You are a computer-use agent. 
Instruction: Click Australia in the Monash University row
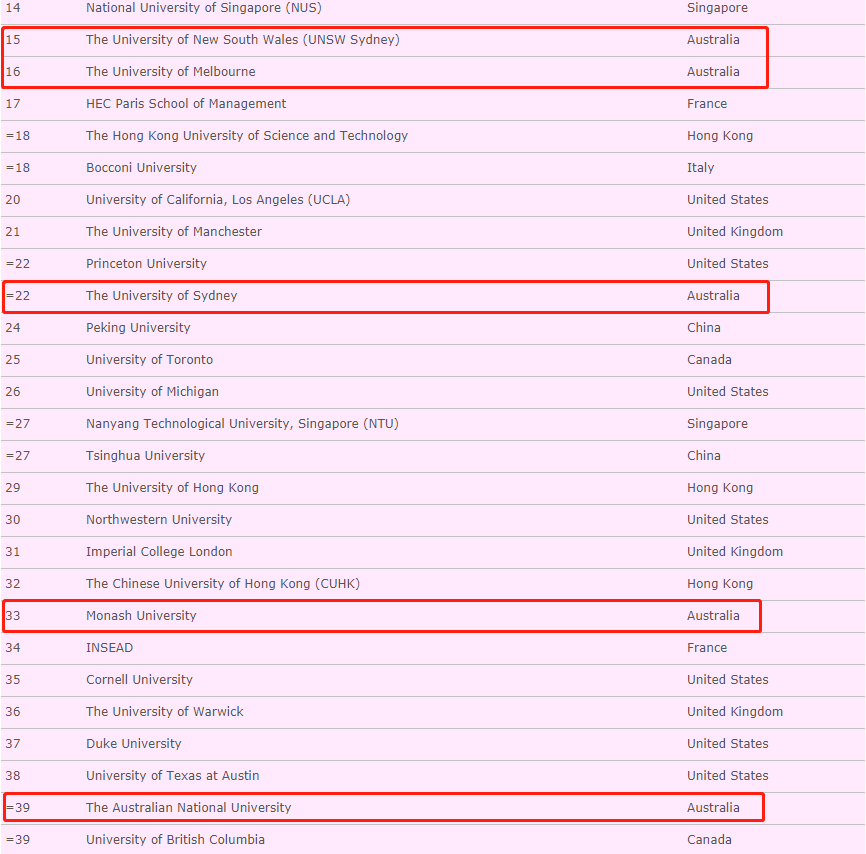point(713,616)
